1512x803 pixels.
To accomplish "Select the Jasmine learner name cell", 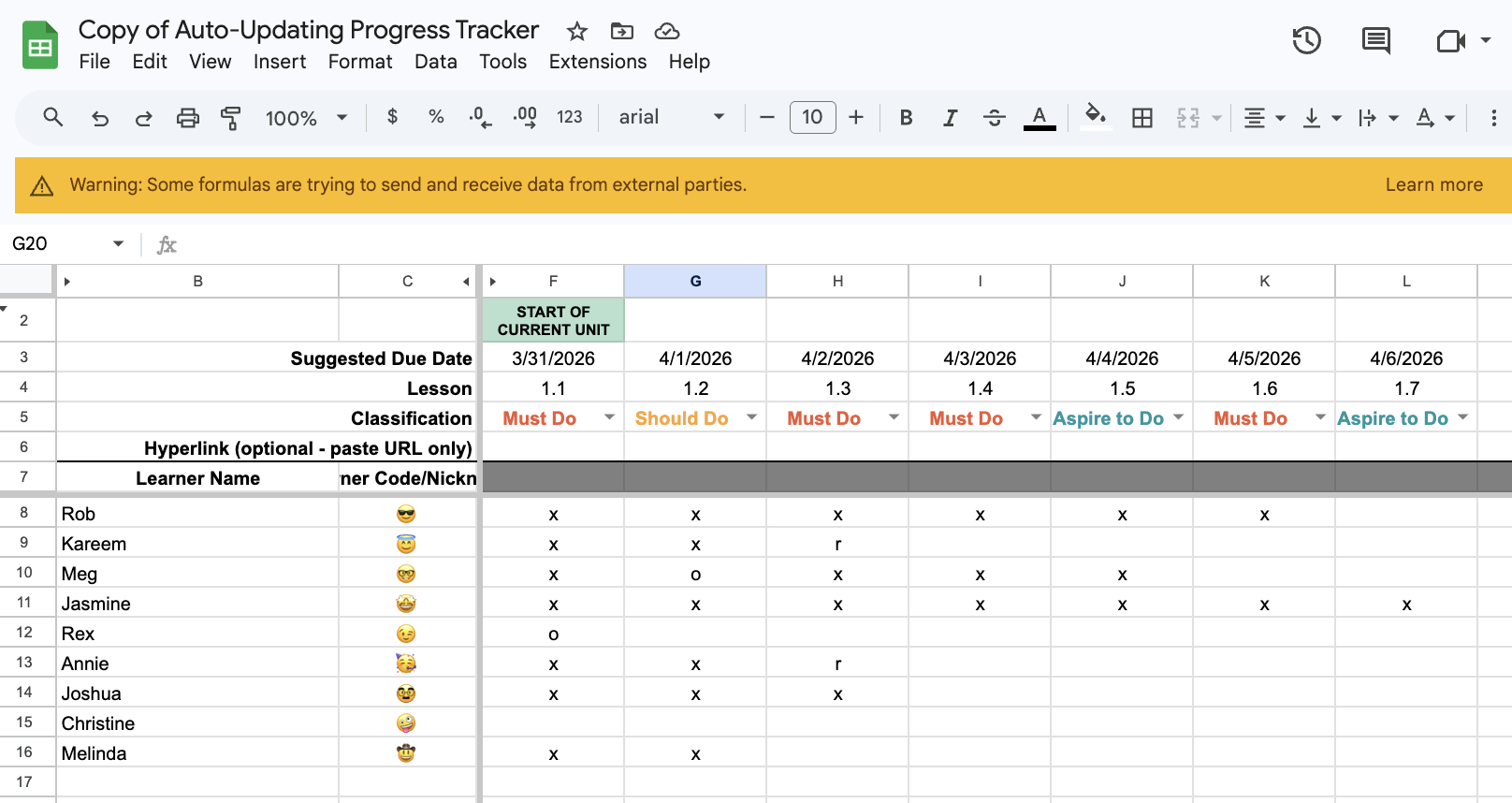I will coord(197,604).
